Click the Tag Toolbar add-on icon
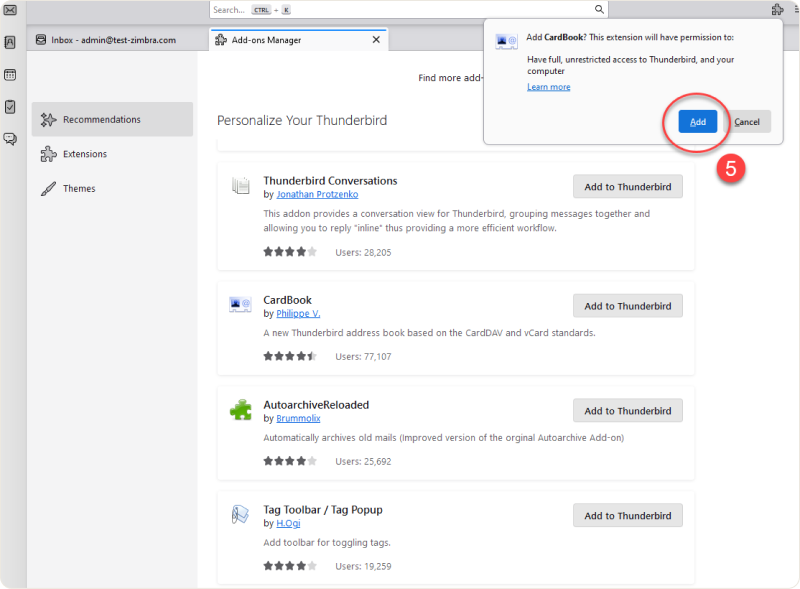Image resolution: width=800 pixels, height=589 pixels. click(240, 514)
